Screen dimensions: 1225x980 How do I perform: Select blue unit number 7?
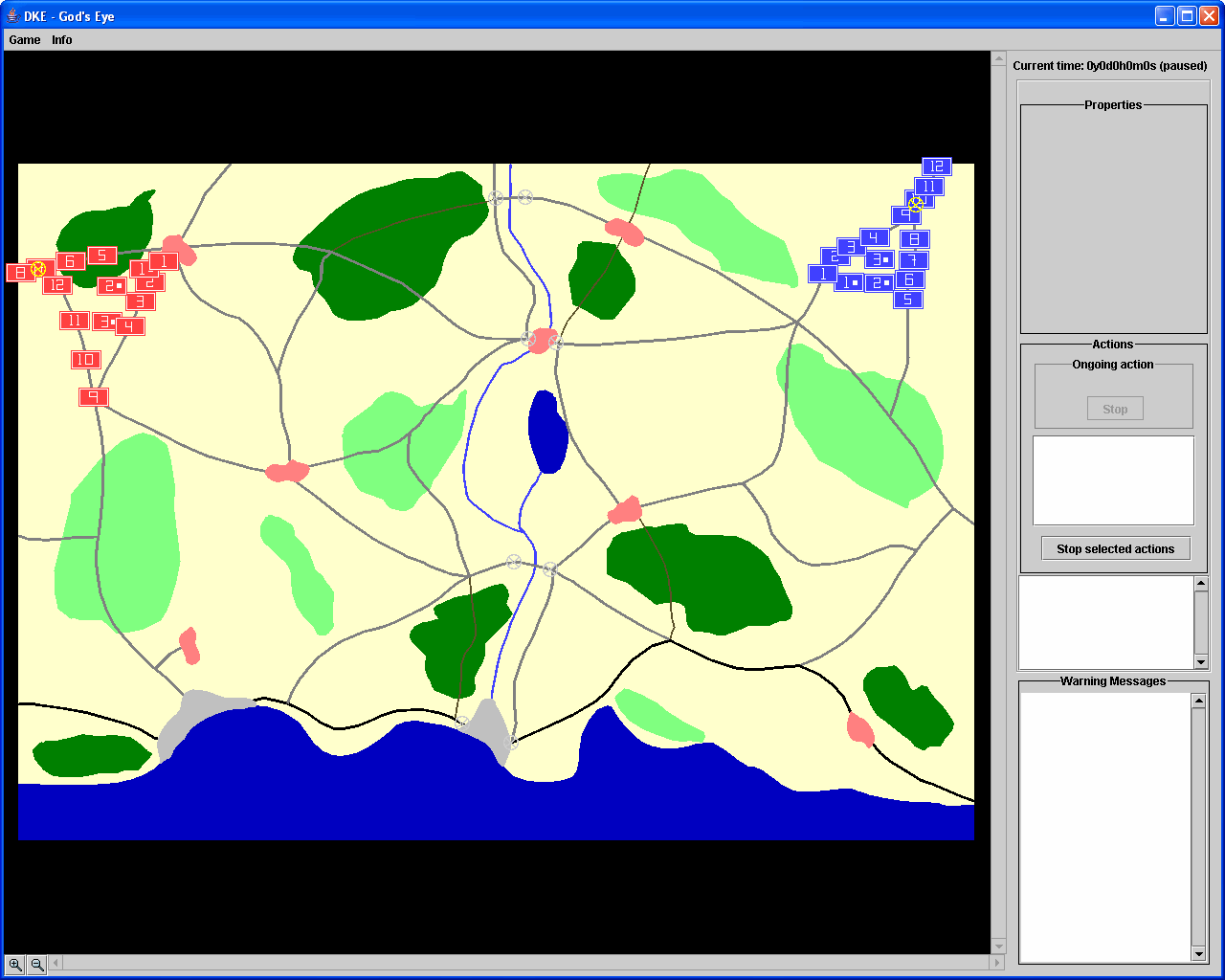[x=914, y=260]
